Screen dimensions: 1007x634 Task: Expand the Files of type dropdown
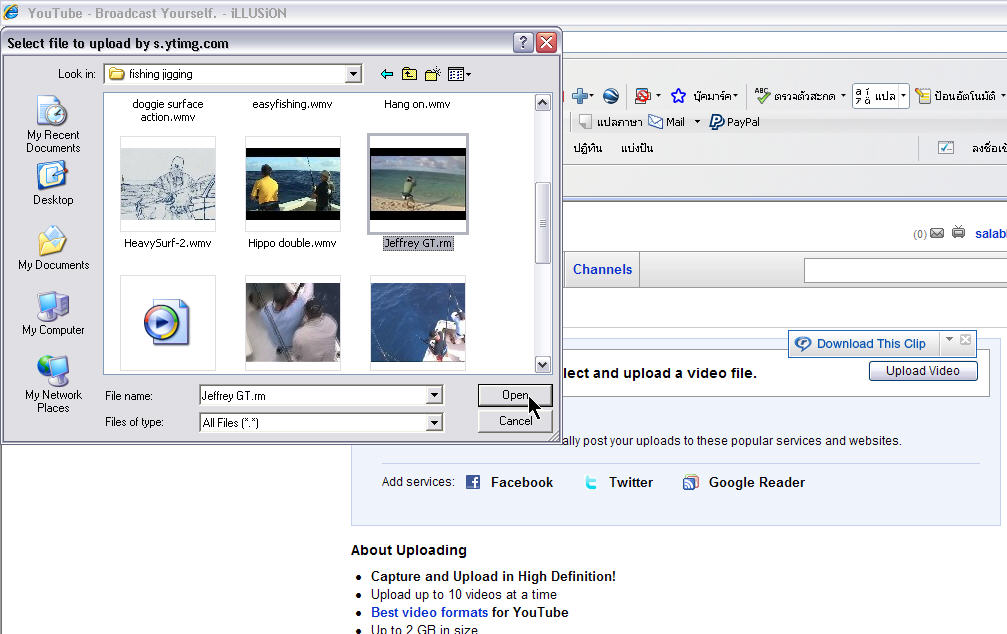pyautogui.click(x=434, y=422)
